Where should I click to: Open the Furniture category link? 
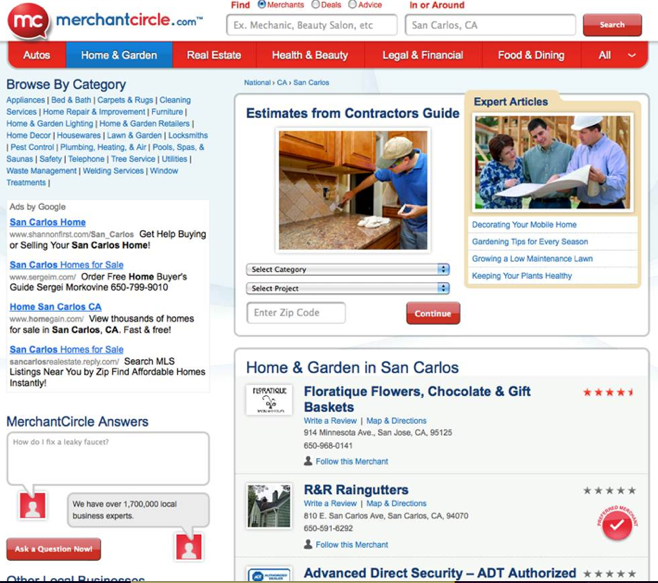coord(167,112)
